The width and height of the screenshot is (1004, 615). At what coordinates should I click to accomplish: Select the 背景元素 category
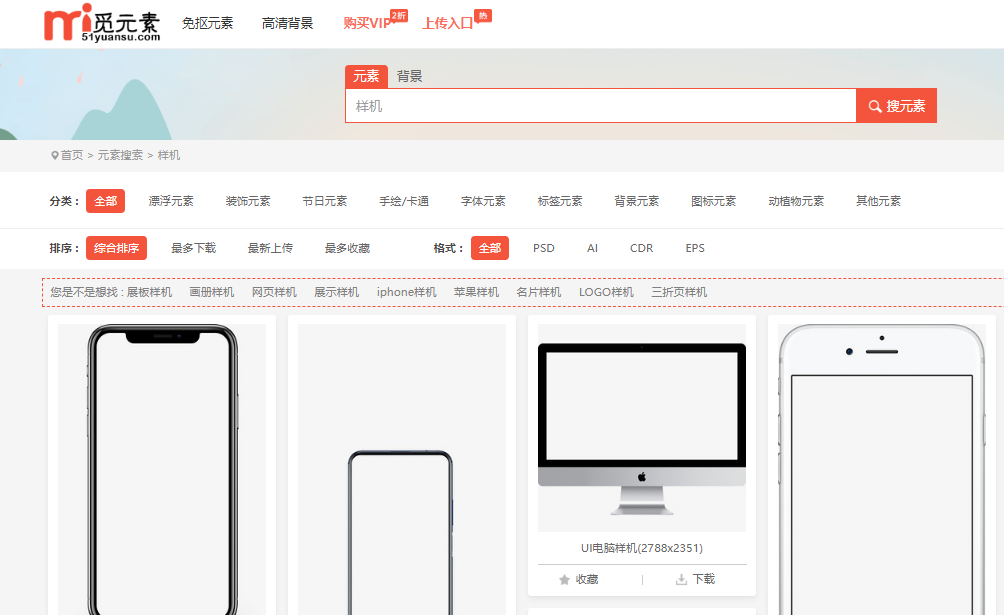[637, 201]
